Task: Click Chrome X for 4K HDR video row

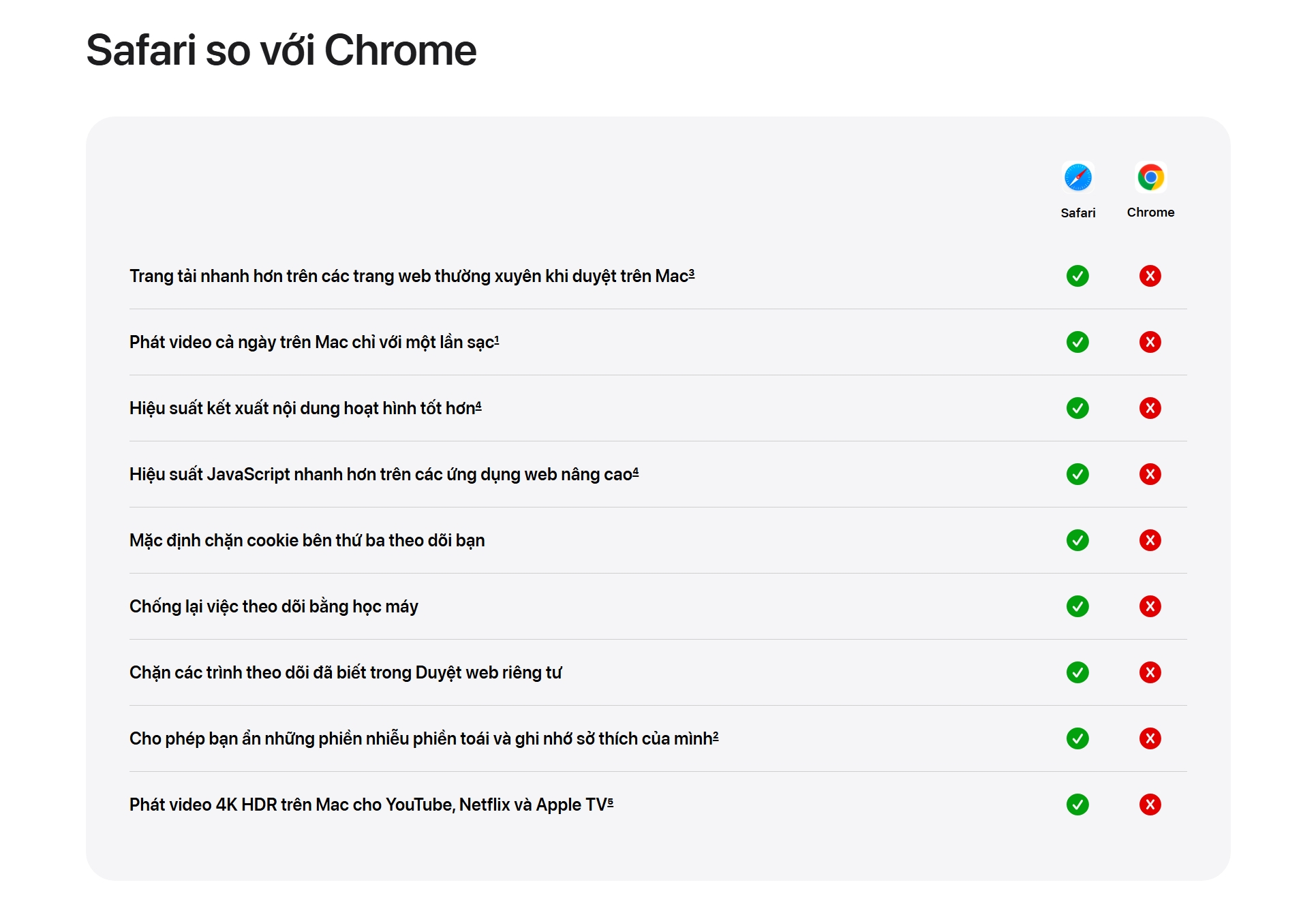Action: 1150,805
